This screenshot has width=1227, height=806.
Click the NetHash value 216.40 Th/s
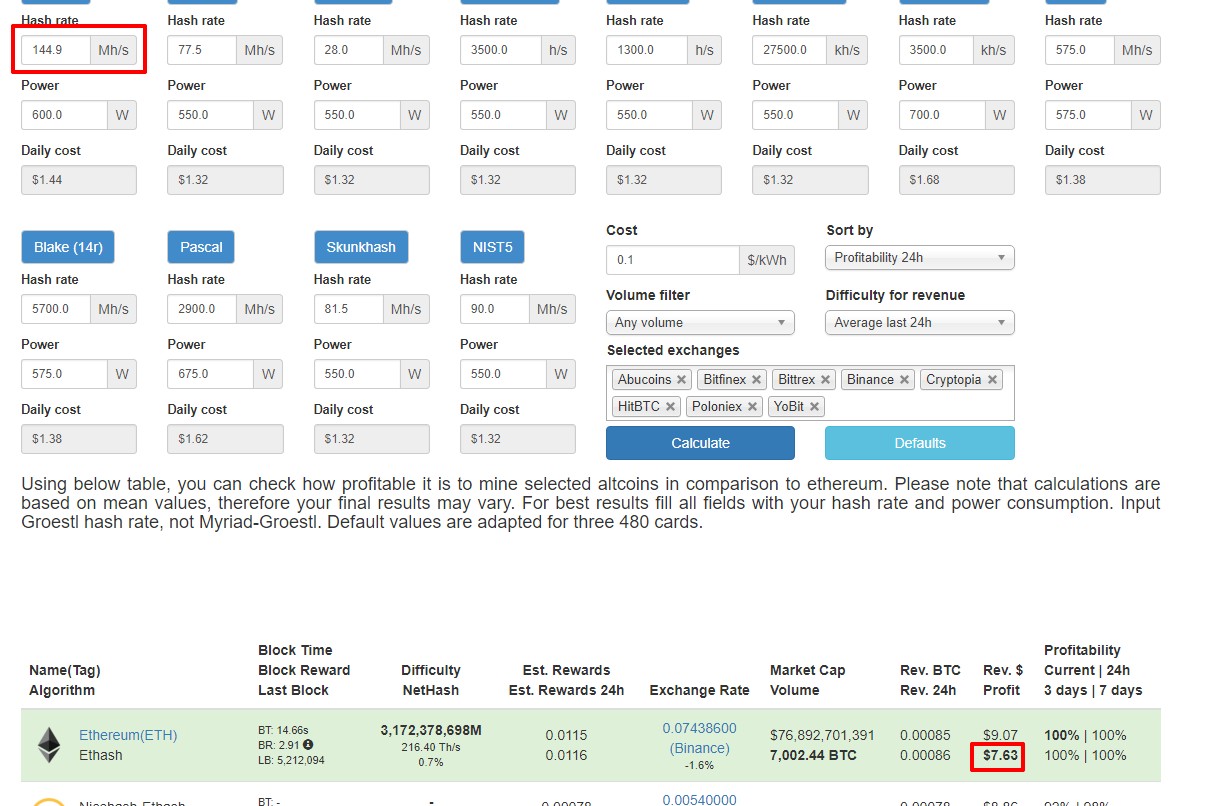431,747
